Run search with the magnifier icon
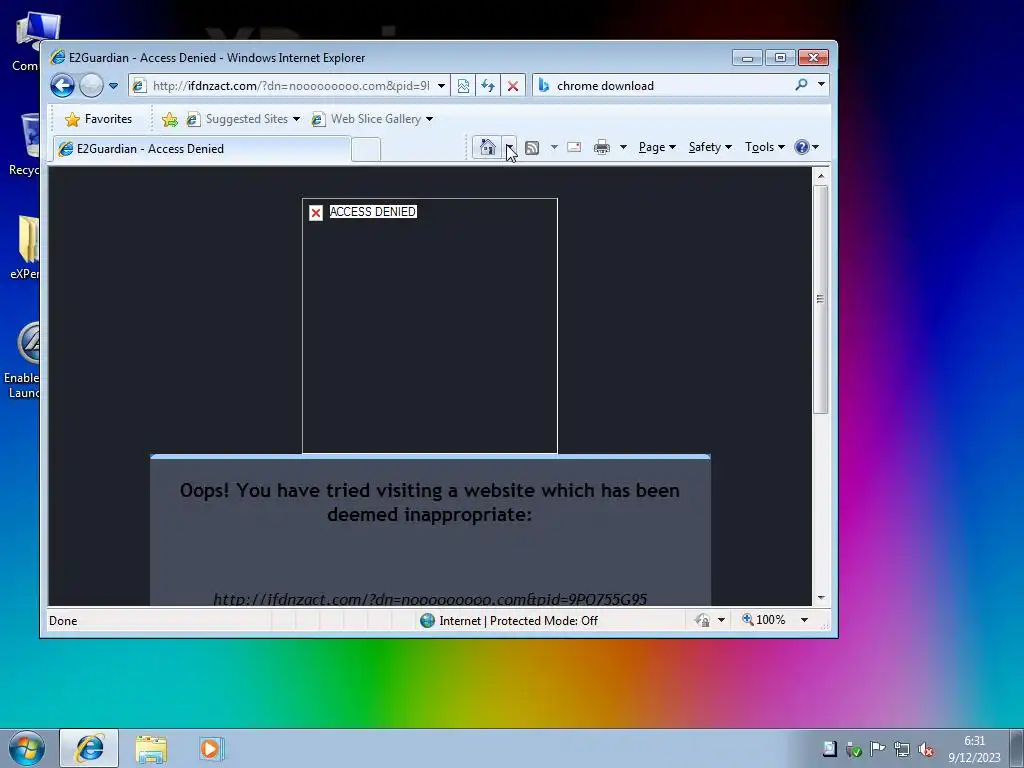1024x768 pixels. [801, 85]
